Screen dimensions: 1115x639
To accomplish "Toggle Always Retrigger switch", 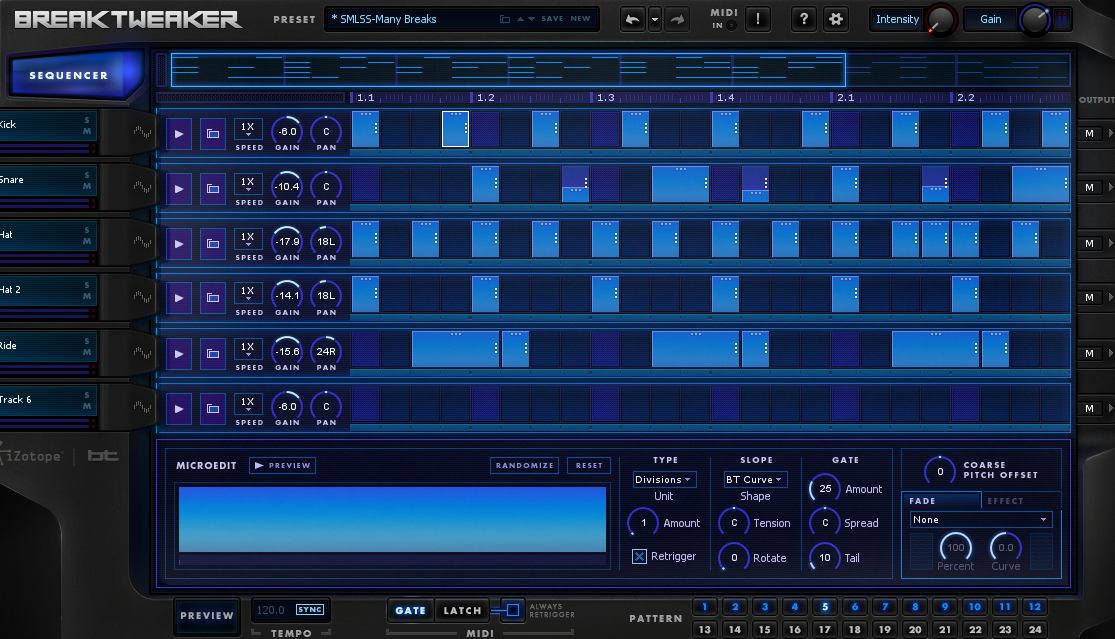I will click(x=513, y=610).
